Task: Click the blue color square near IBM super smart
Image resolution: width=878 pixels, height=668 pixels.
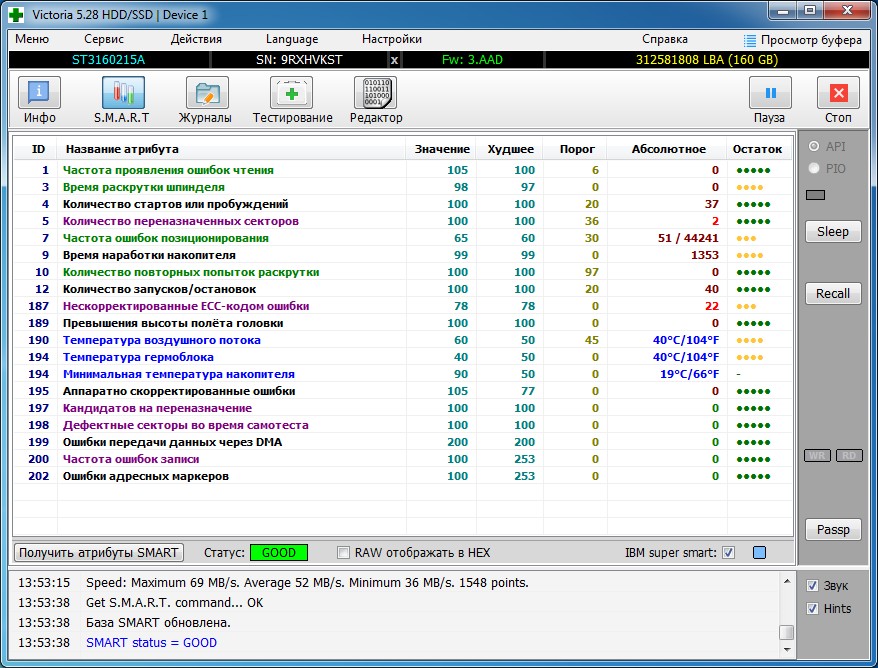Action: tap(759, 553)
